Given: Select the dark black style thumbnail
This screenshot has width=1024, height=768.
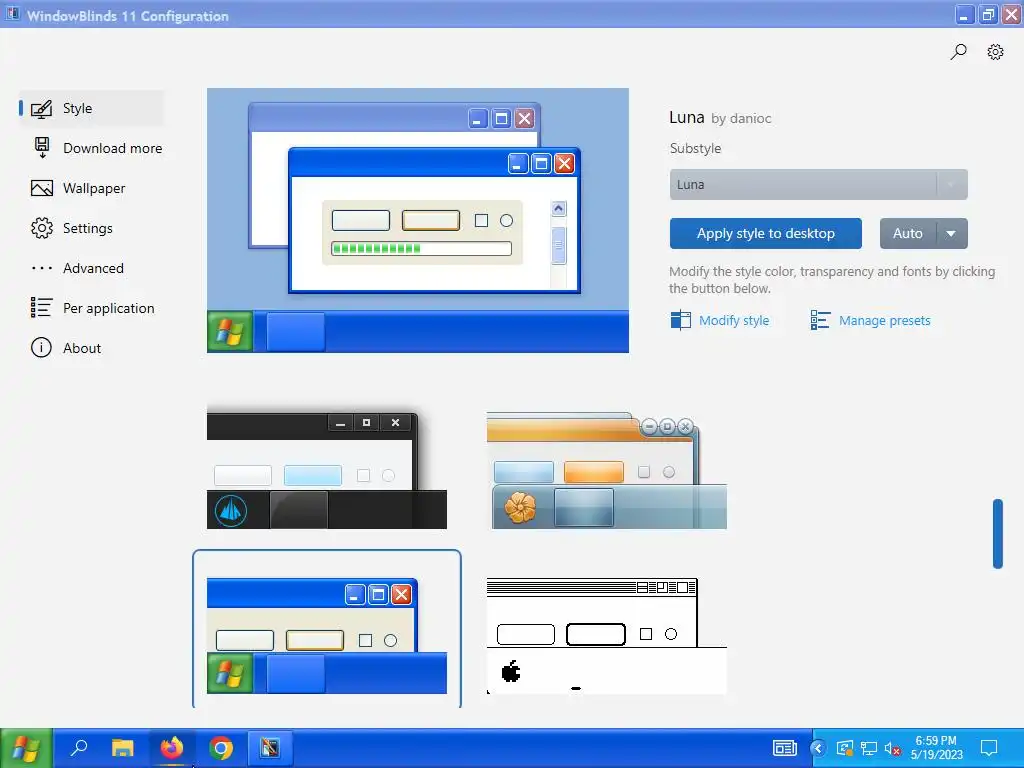Looking at the screenshot, I should point(327,467).
